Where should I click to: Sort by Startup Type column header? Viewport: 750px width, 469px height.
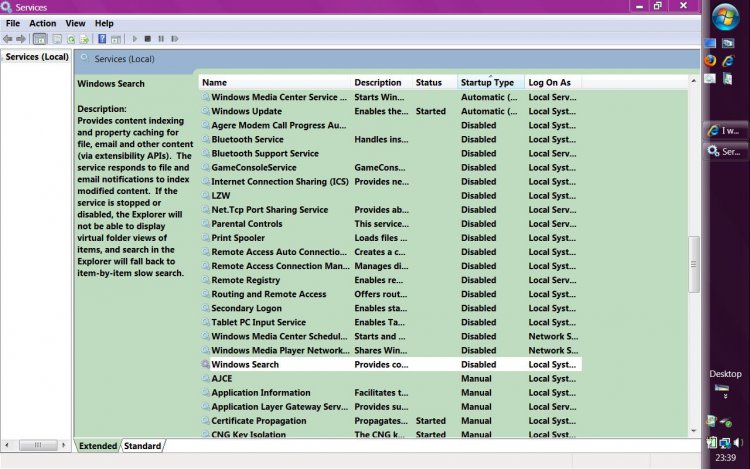491,82
